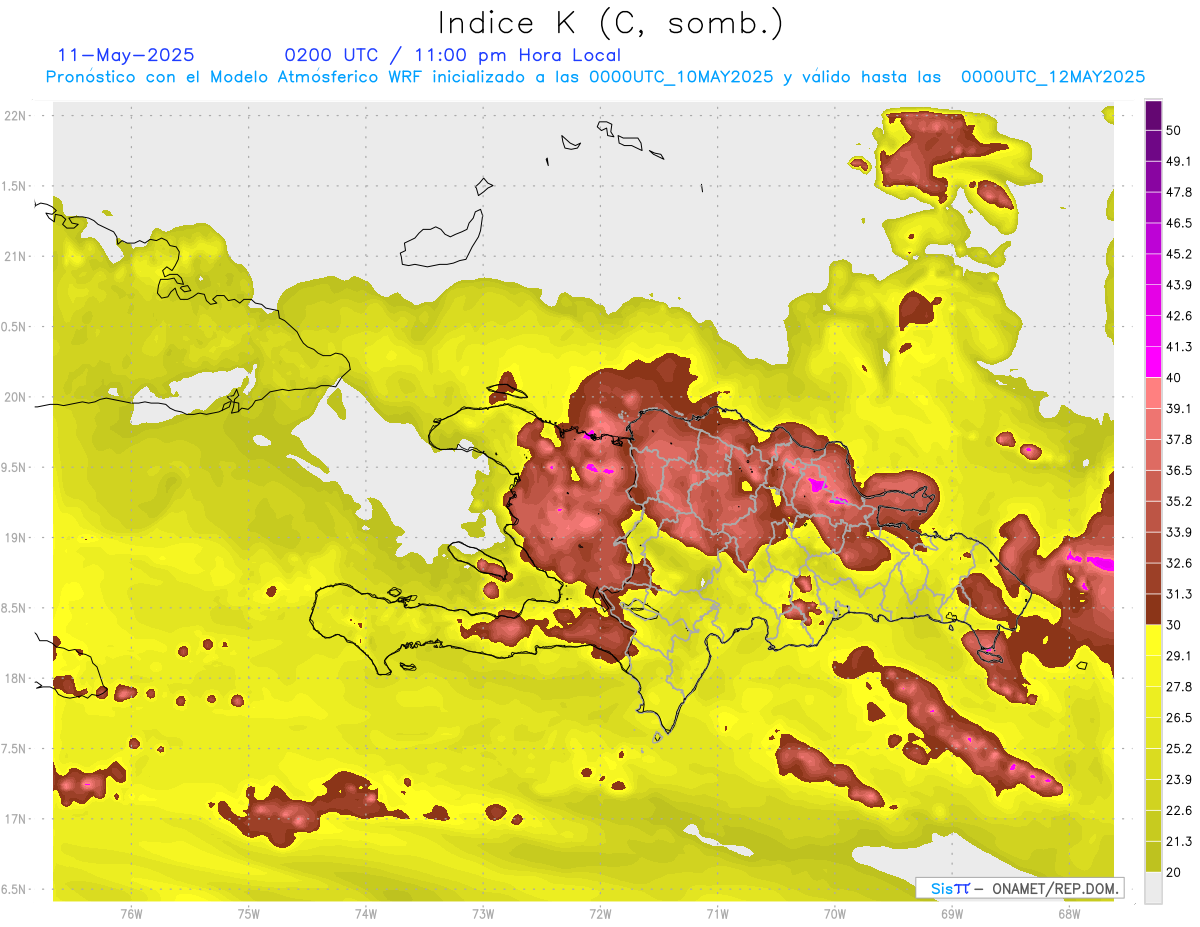Click the "47.8" value on the color scale

1179,192
